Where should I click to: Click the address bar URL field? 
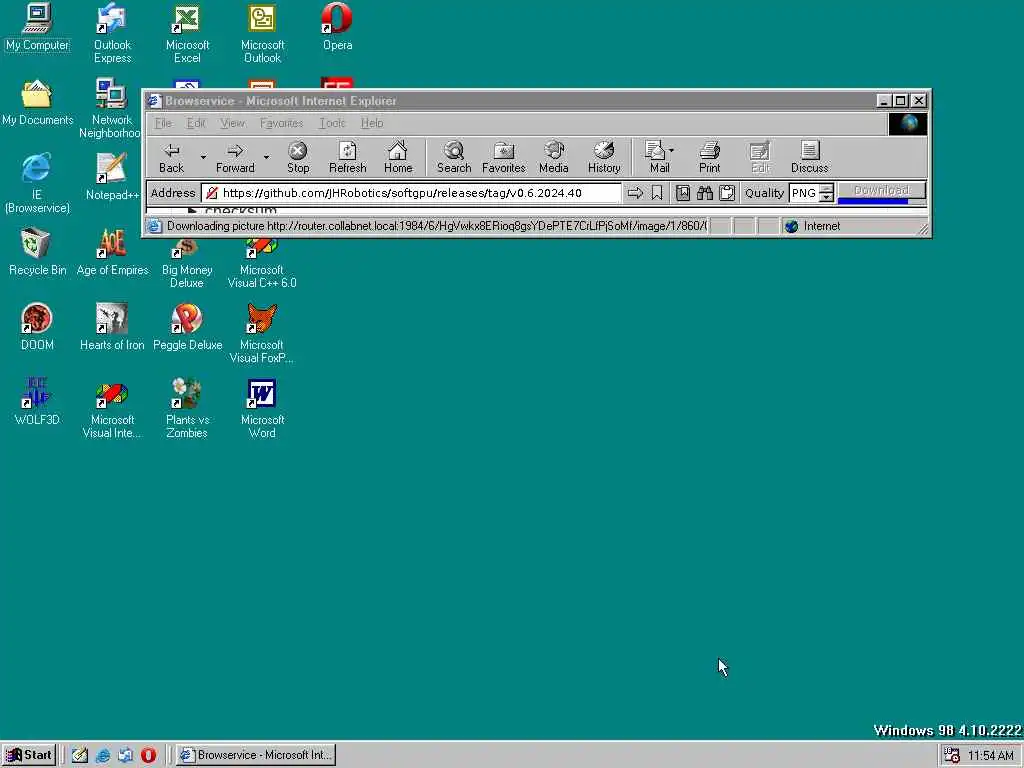tap(411, 193)
